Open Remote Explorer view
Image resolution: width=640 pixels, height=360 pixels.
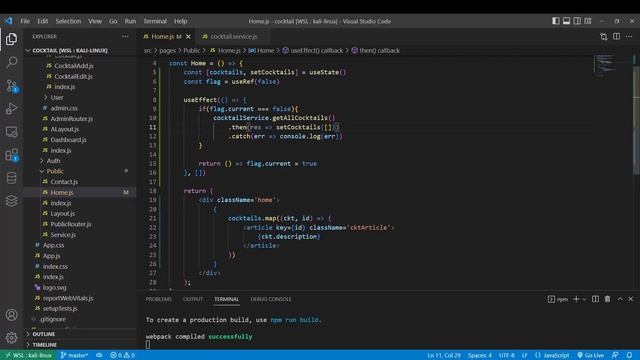click(11, 132)
